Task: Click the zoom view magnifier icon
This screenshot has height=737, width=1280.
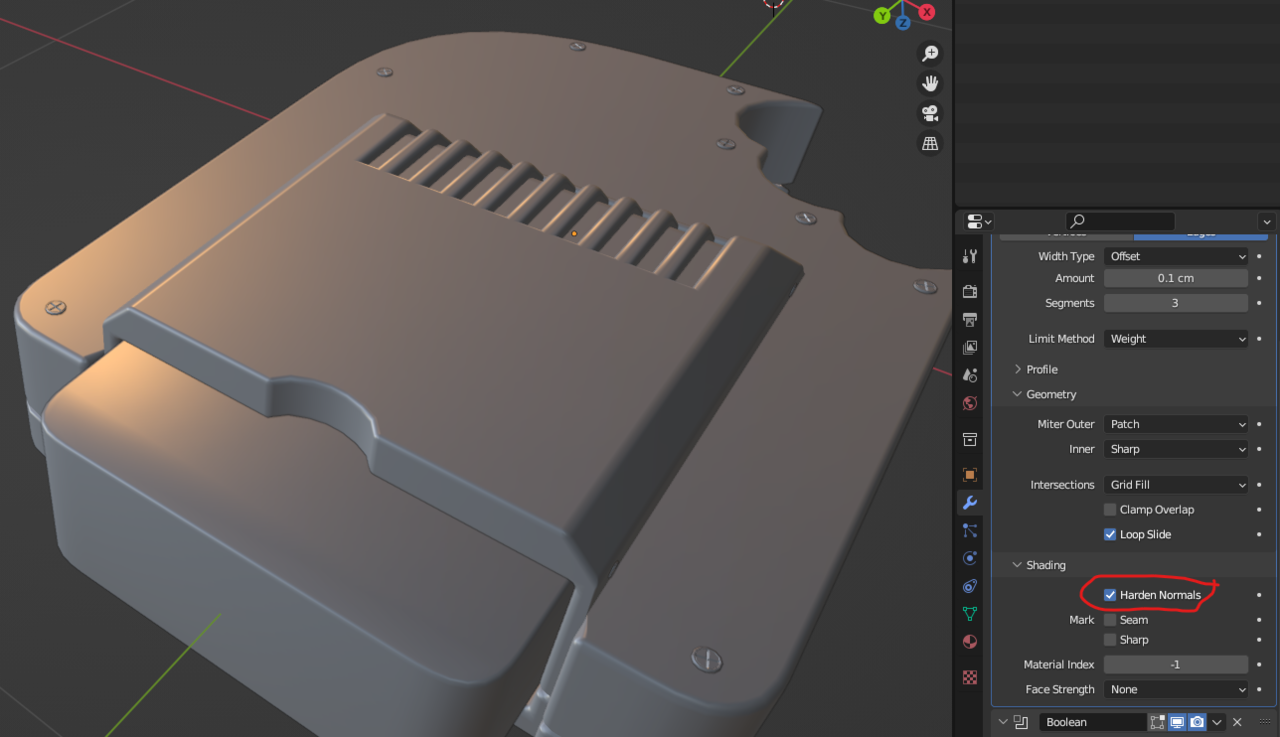Action: (930, 53)
